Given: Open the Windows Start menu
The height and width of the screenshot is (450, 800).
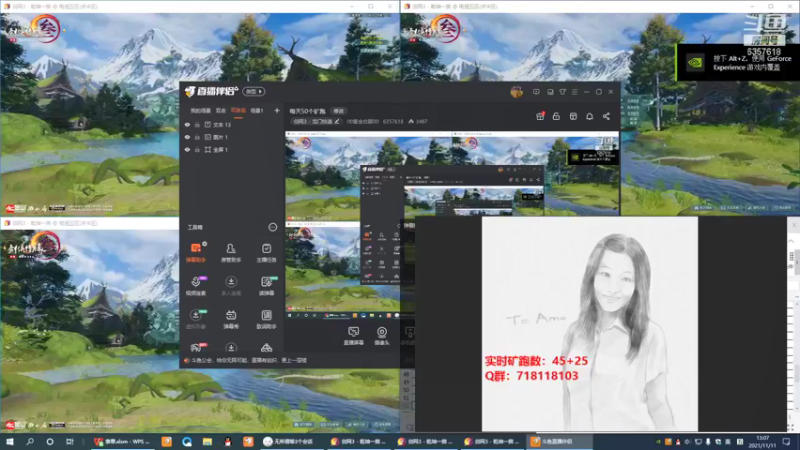Looking at the screenshot, I should [10, 441].
